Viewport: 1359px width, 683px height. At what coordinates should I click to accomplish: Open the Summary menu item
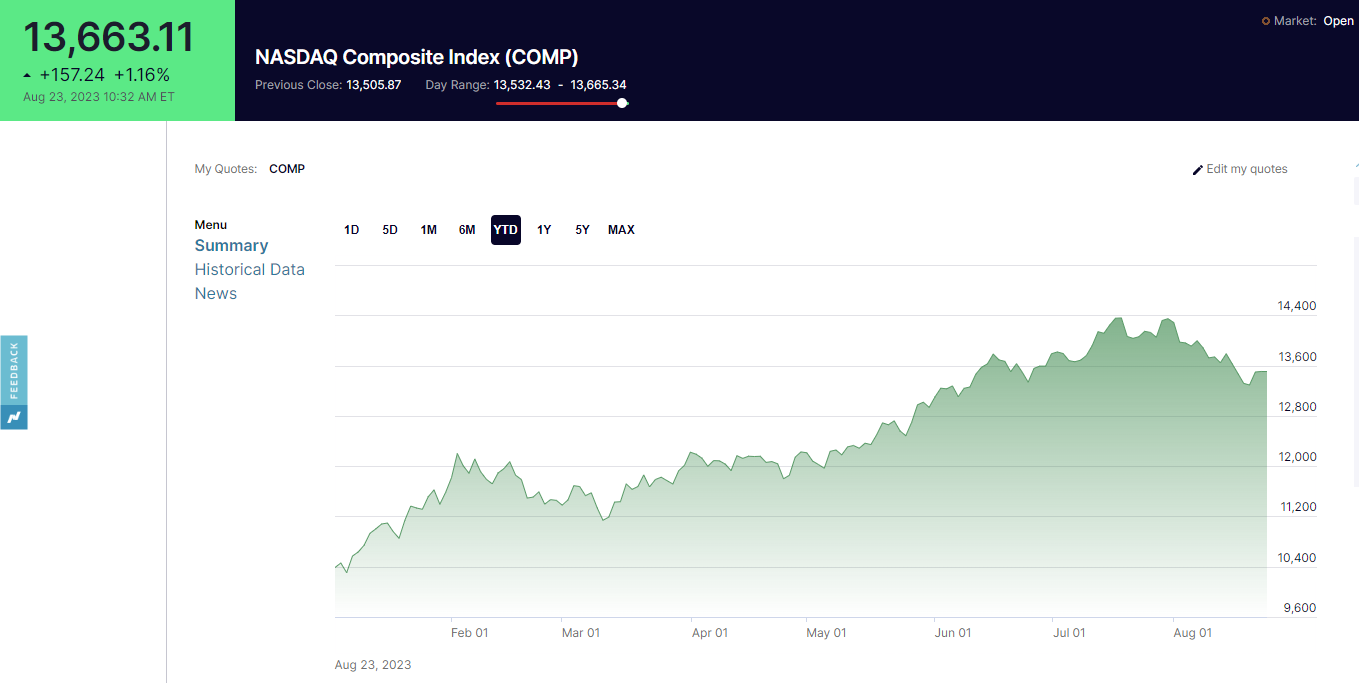231,246
